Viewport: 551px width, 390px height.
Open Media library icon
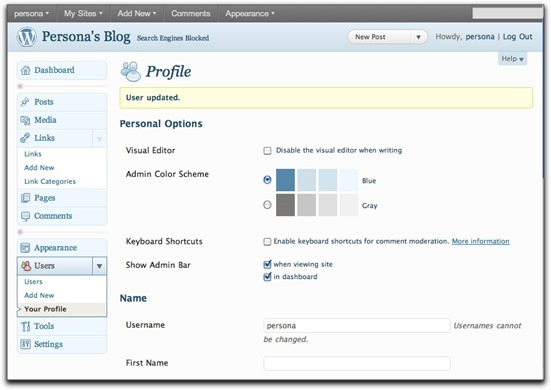pyautogui.click(x=25, y=120)
